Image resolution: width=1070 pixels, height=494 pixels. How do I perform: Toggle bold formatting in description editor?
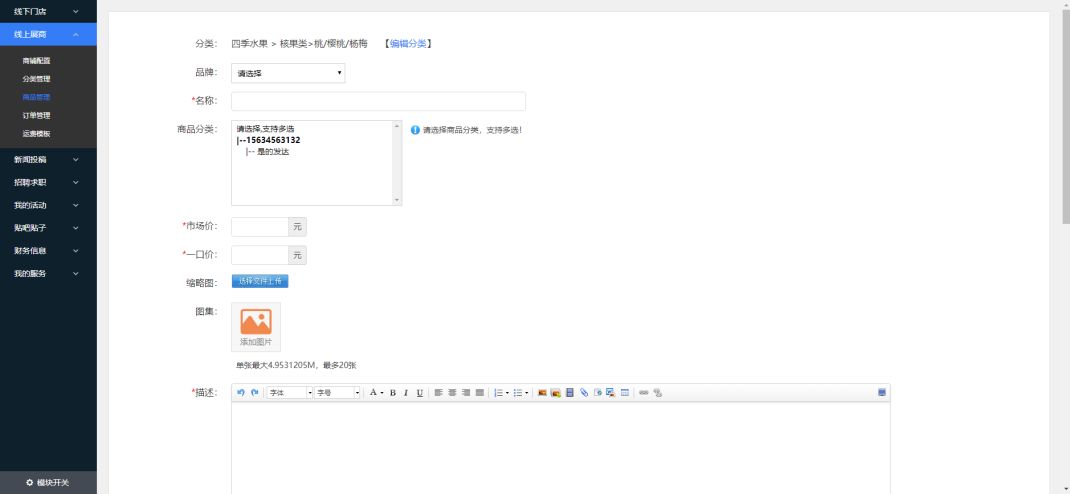pos(393,393)
